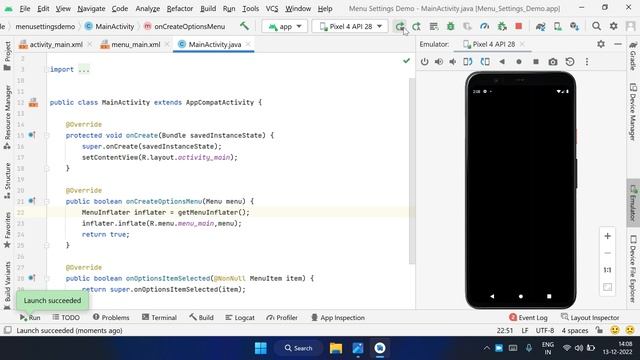Click the Rerun app icon
This screenshot has width=640, height=360.
click(400, 27)
